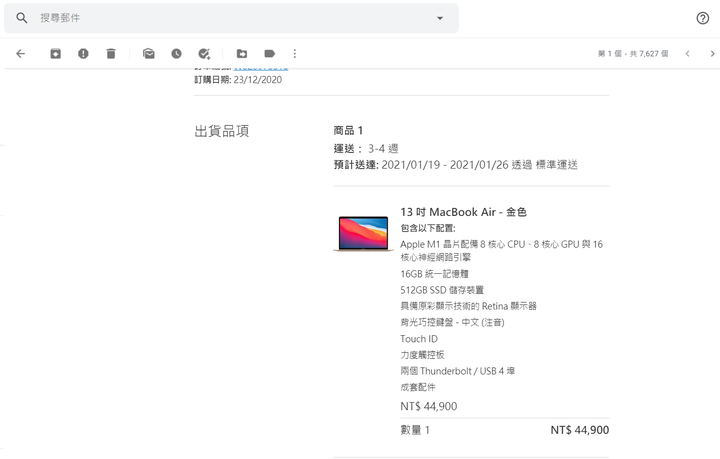Select the 背光巧控鍵盤 - 中文 (注音) line
The image size is (720, 459).
[x=452, y=323]
